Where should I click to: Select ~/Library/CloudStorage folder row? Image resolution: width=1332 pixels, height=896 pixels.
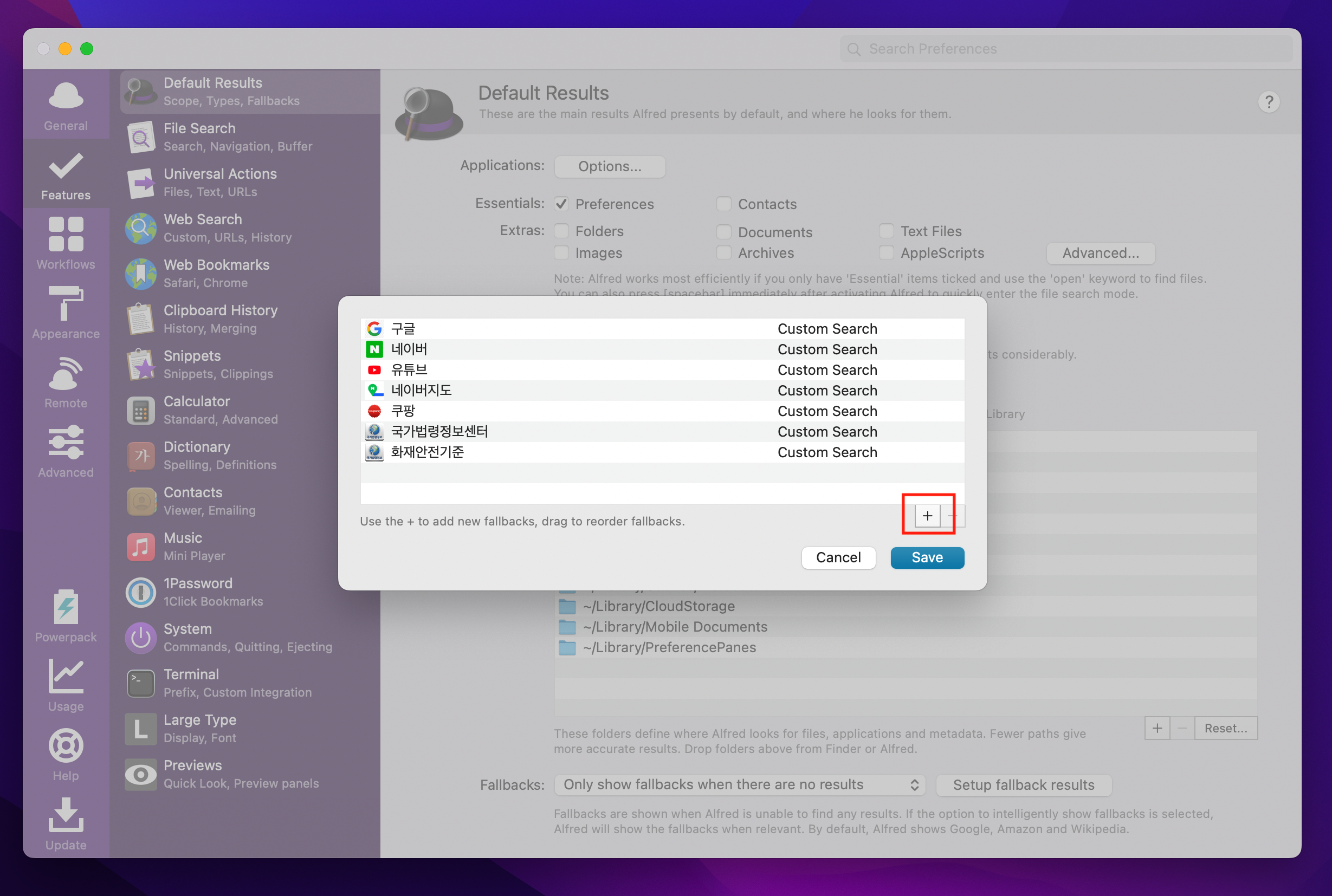[x=906, y=606]
